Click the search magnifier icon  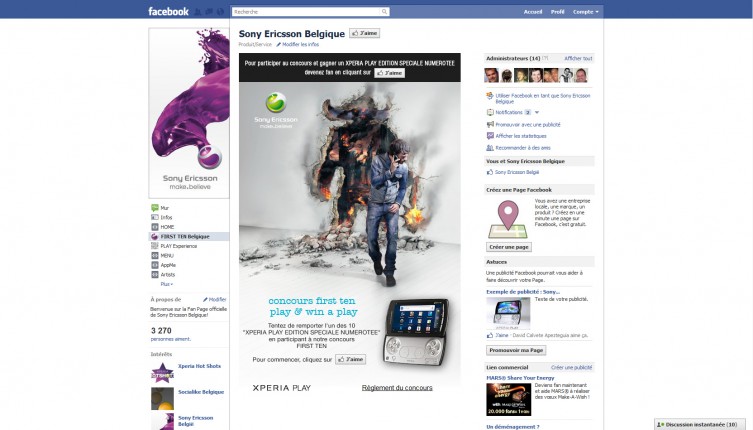click(x=384, y=12)
